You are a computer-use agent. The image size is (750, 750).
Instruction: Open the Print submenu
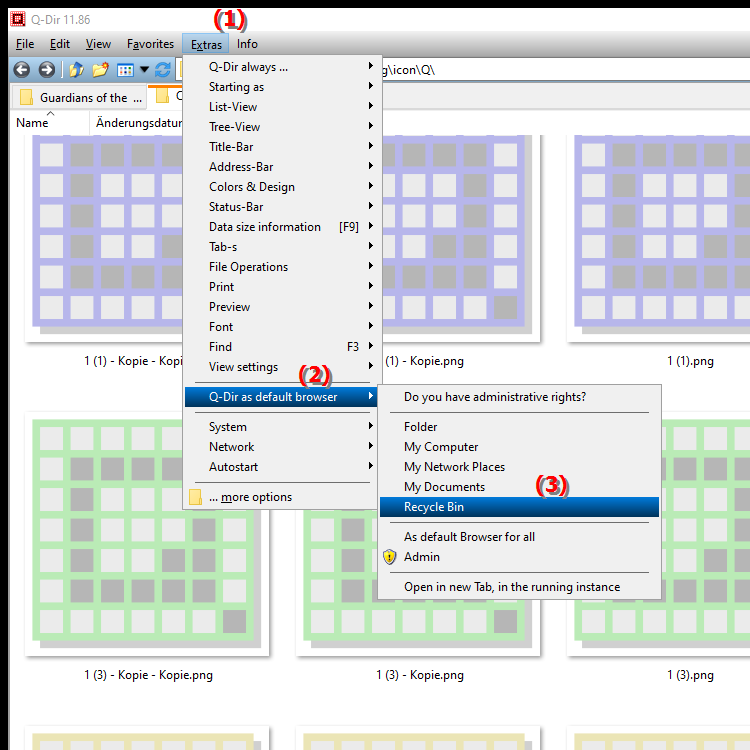(281, 287)
